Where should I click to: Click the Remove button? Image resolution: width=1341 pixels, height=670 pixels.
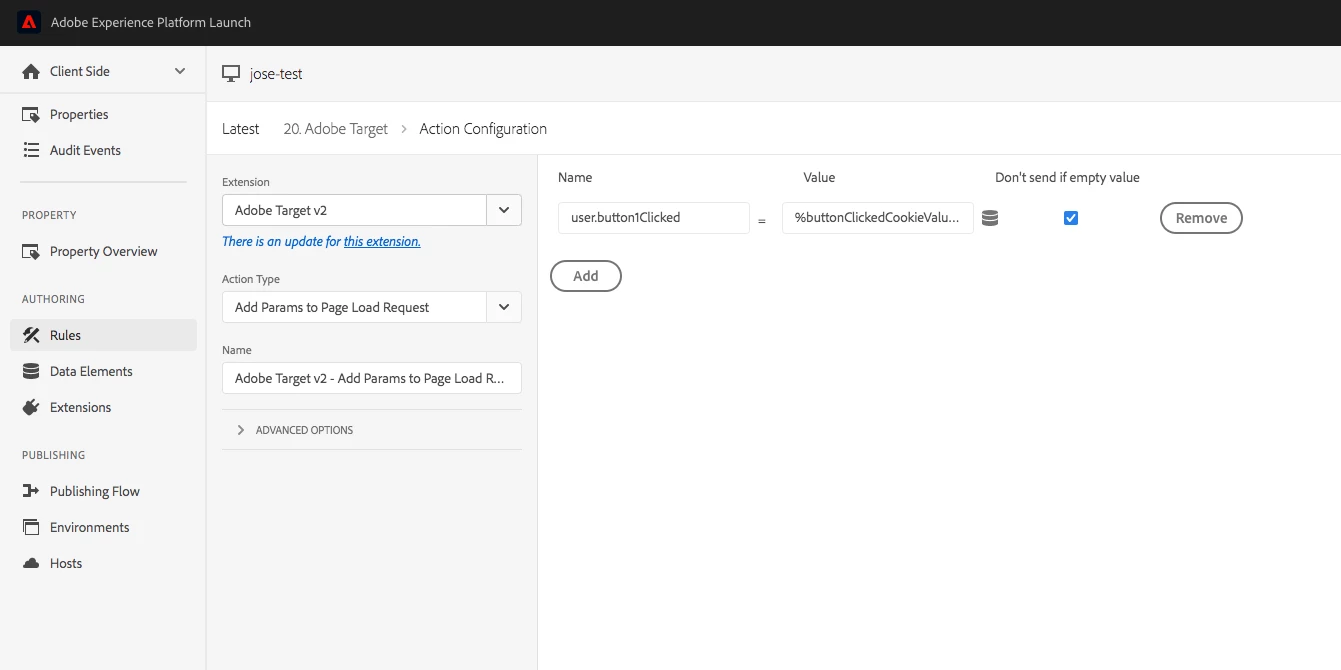1201,218
